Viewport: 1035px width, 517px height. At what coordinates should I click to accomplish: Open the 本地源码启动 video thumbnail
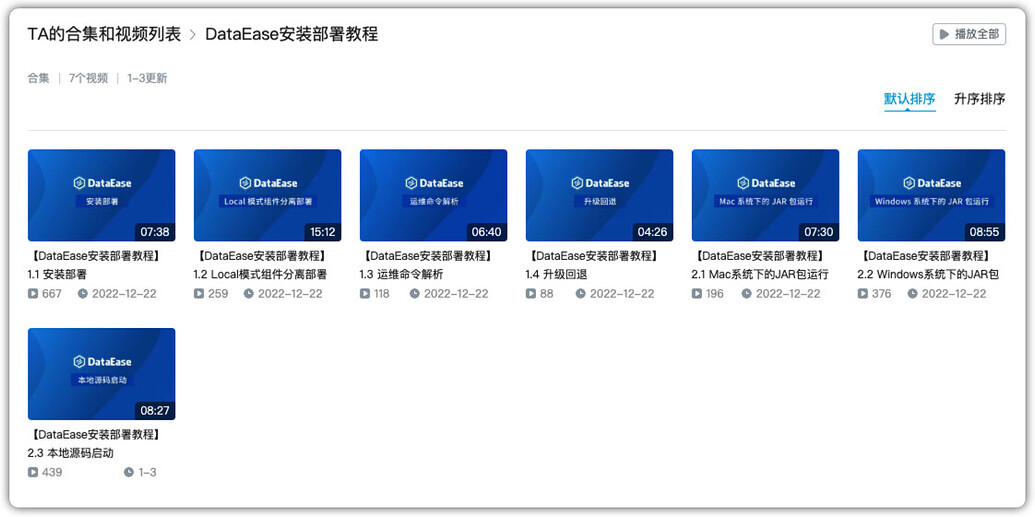tap(102, 374)
